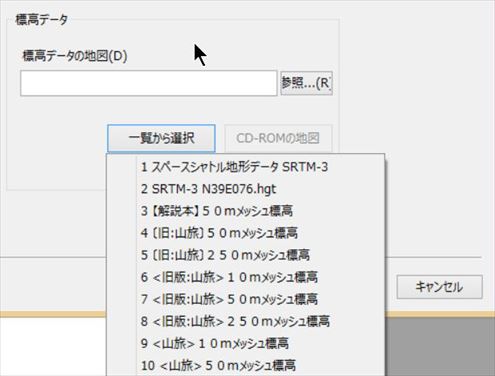Click the キャンセル button
The width and height of the screenshot is (495, 376).
(439, 287)
